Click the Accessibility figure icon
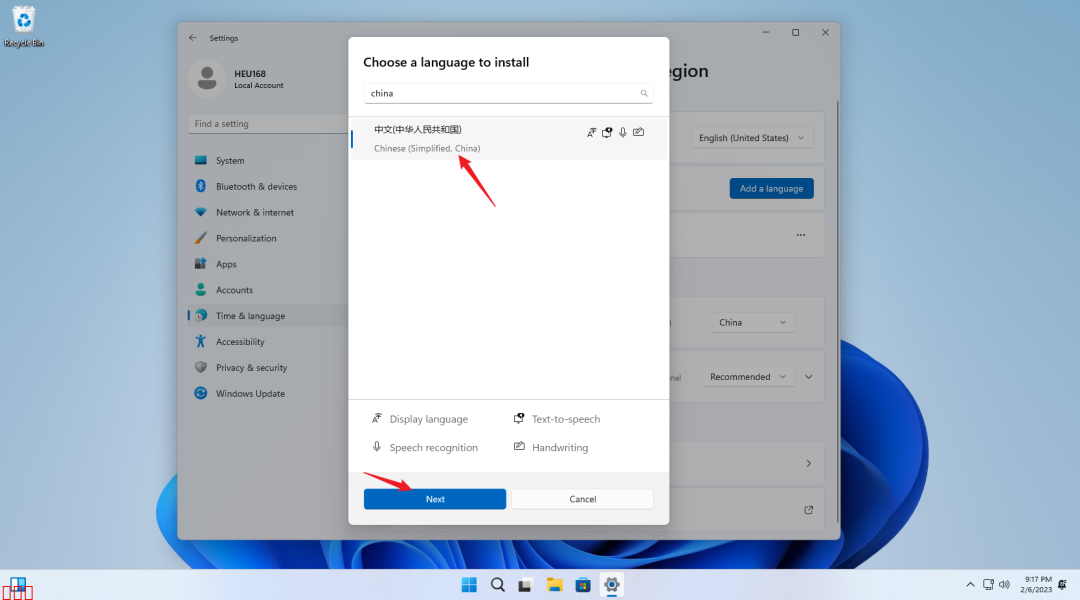This screenshot has width=1080, height=600. (200, 341)
